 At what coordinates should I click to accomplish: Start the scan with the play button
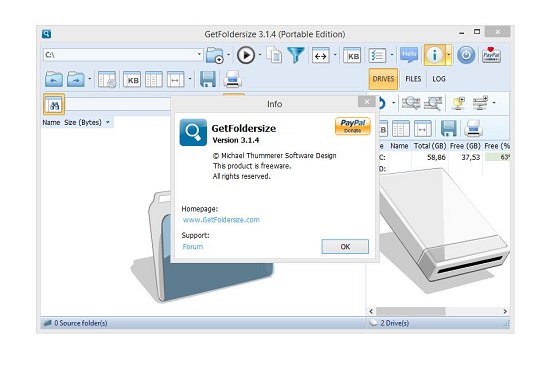(x=246, y=55)
